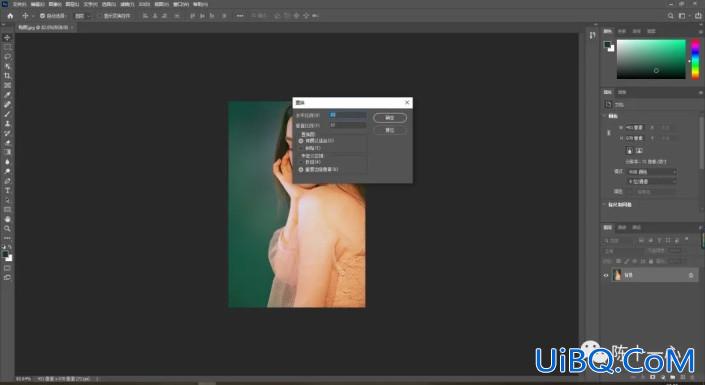Screen dimensions: 705x385
Task: Open the collapsed History panel icon
Action: coord(592,35)
